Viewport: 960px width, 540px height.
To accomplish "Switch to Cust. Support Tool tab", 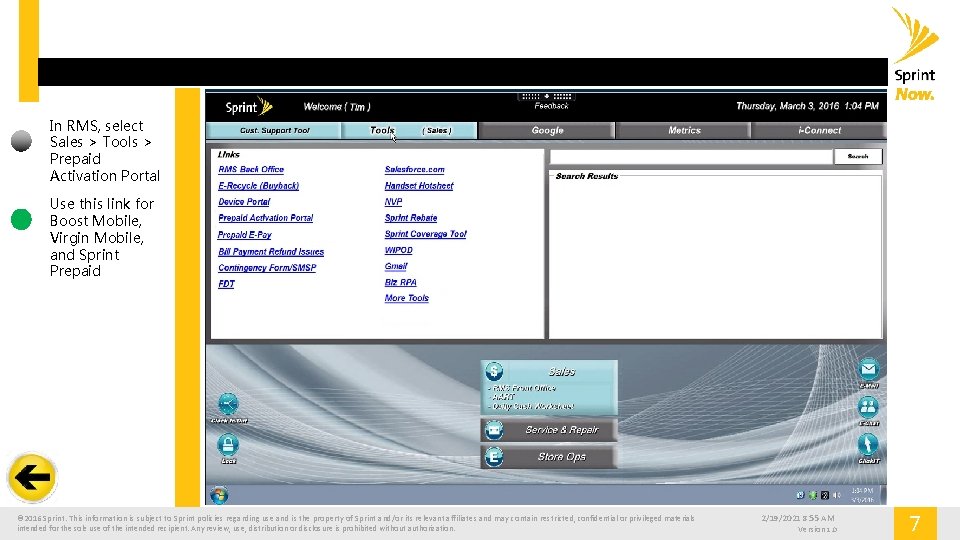I will point(274,130).
